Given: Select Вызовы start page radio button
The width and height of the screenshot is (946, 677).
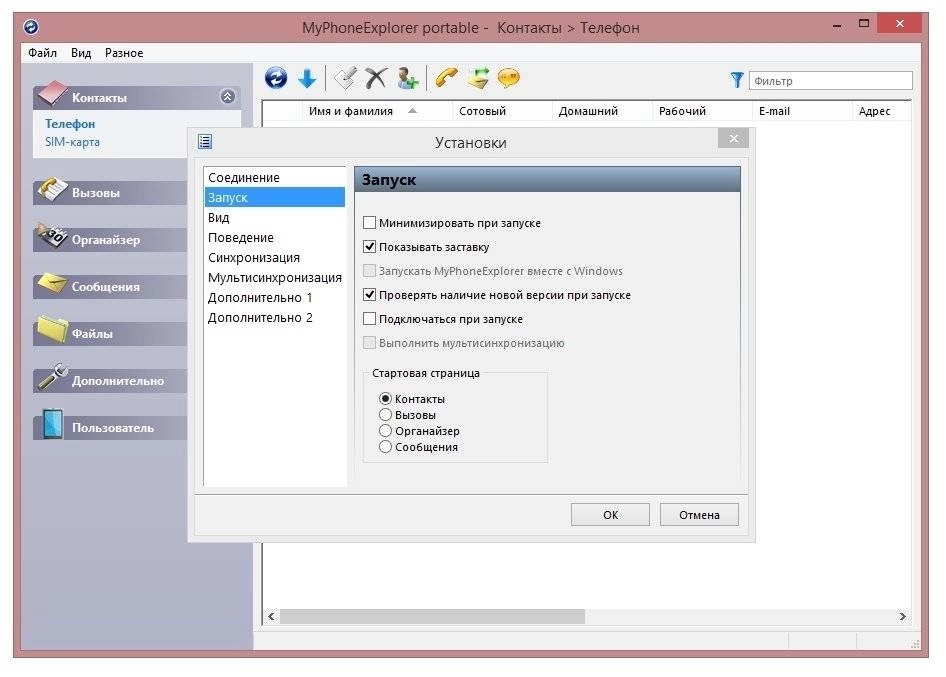Looking at the screenshot, I should point(386,415).
